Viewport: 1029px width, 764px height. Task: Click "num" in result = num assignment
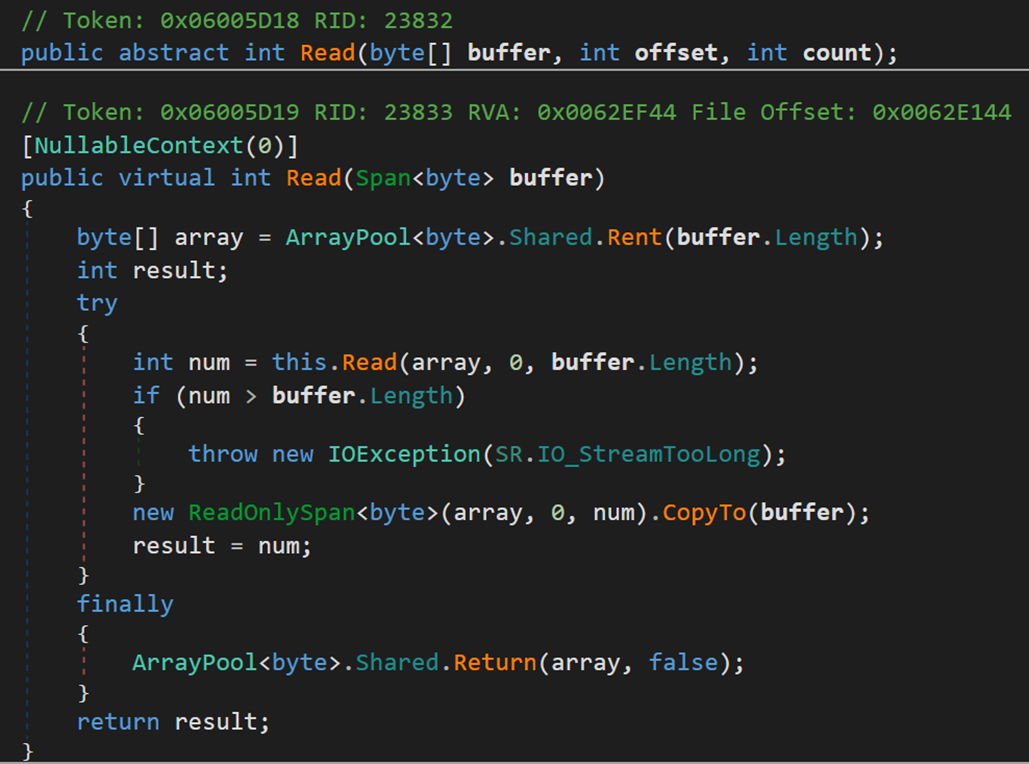[x=278, y=545]
